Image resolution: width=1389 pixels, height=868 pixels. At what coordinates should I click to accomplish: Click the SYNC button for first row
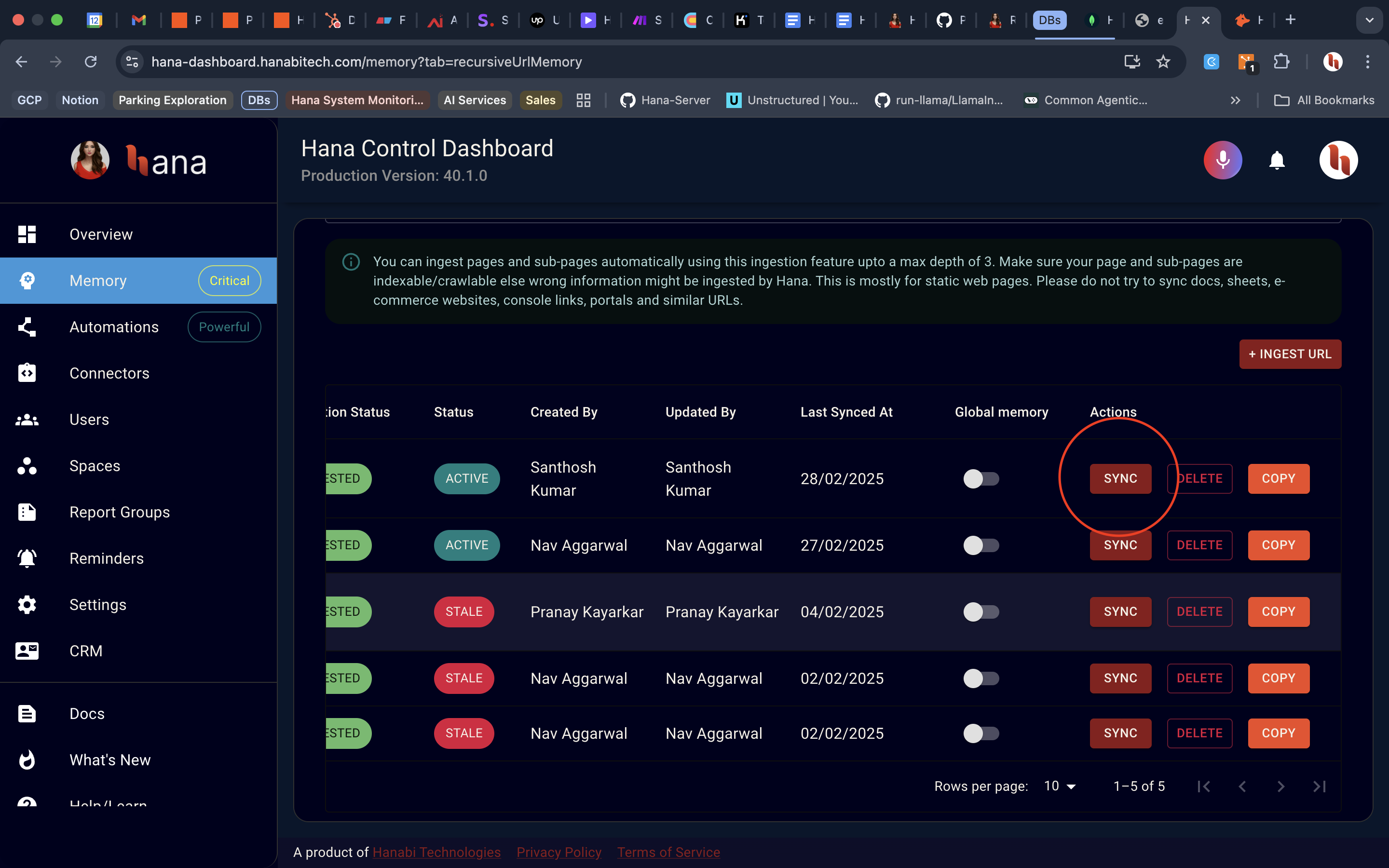pyautogui.click(x=1120, y=478)
